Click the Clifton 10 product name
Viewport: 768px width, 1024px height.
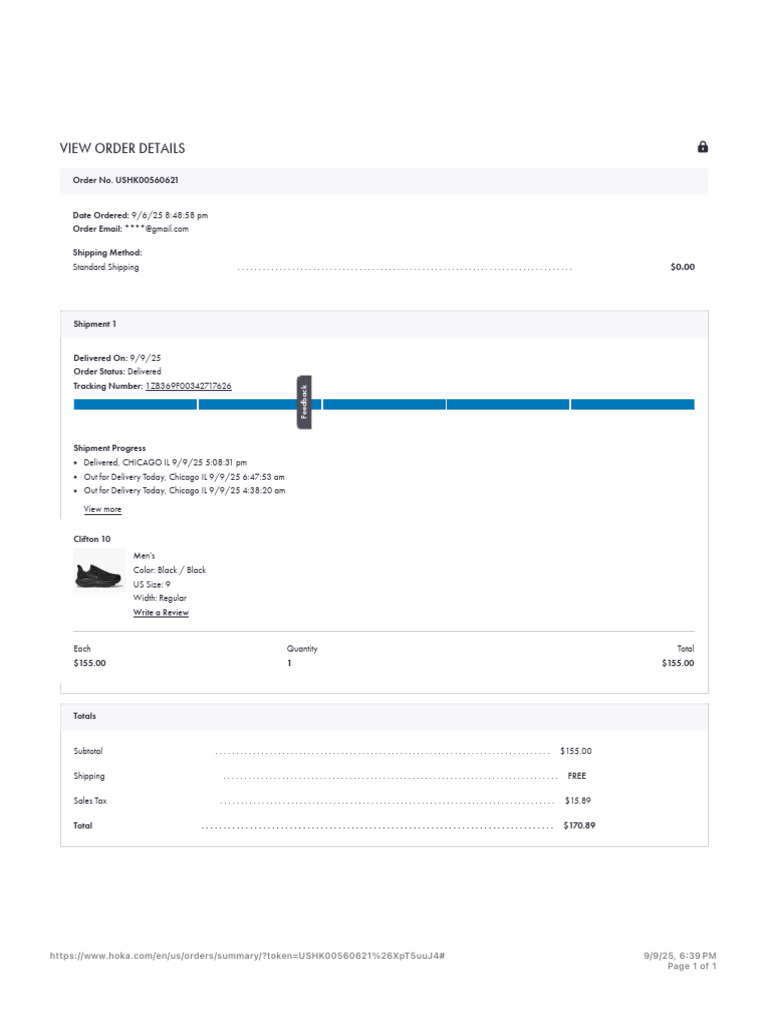(x=92, y=539)
